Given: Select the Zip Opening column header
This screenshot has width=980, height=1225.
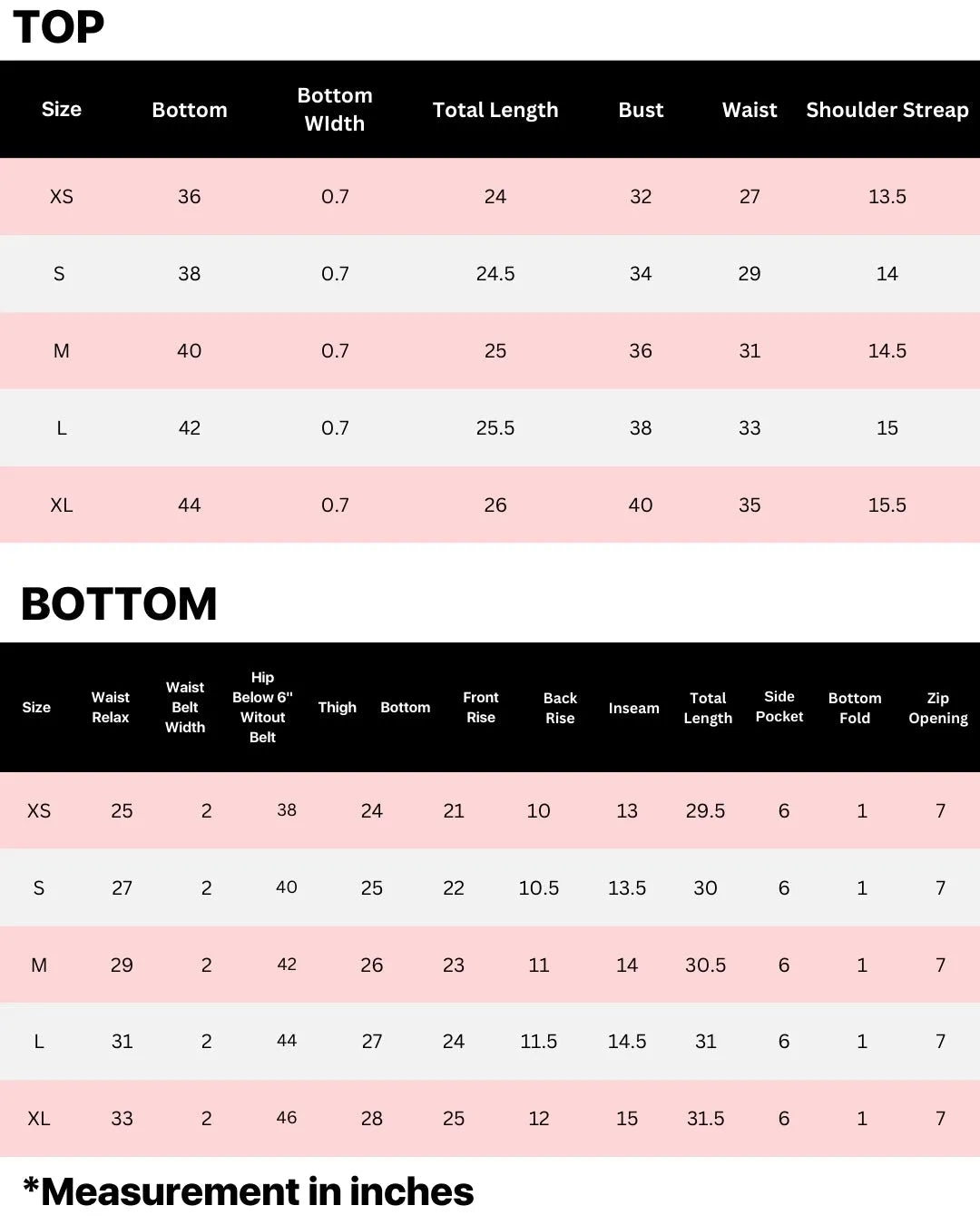Looking at the screenshot, I should click(x=938, y=708).
